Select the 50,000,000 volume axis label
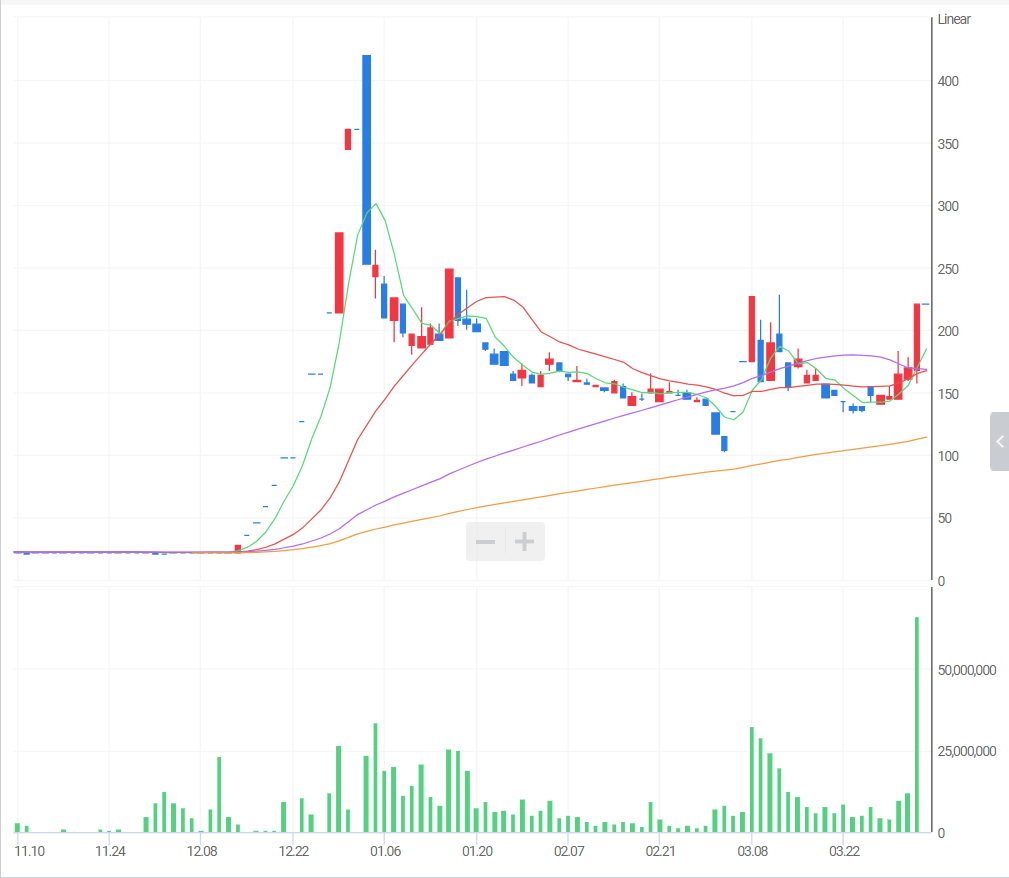Screen dimensions: 1009x878 (967, 670)
